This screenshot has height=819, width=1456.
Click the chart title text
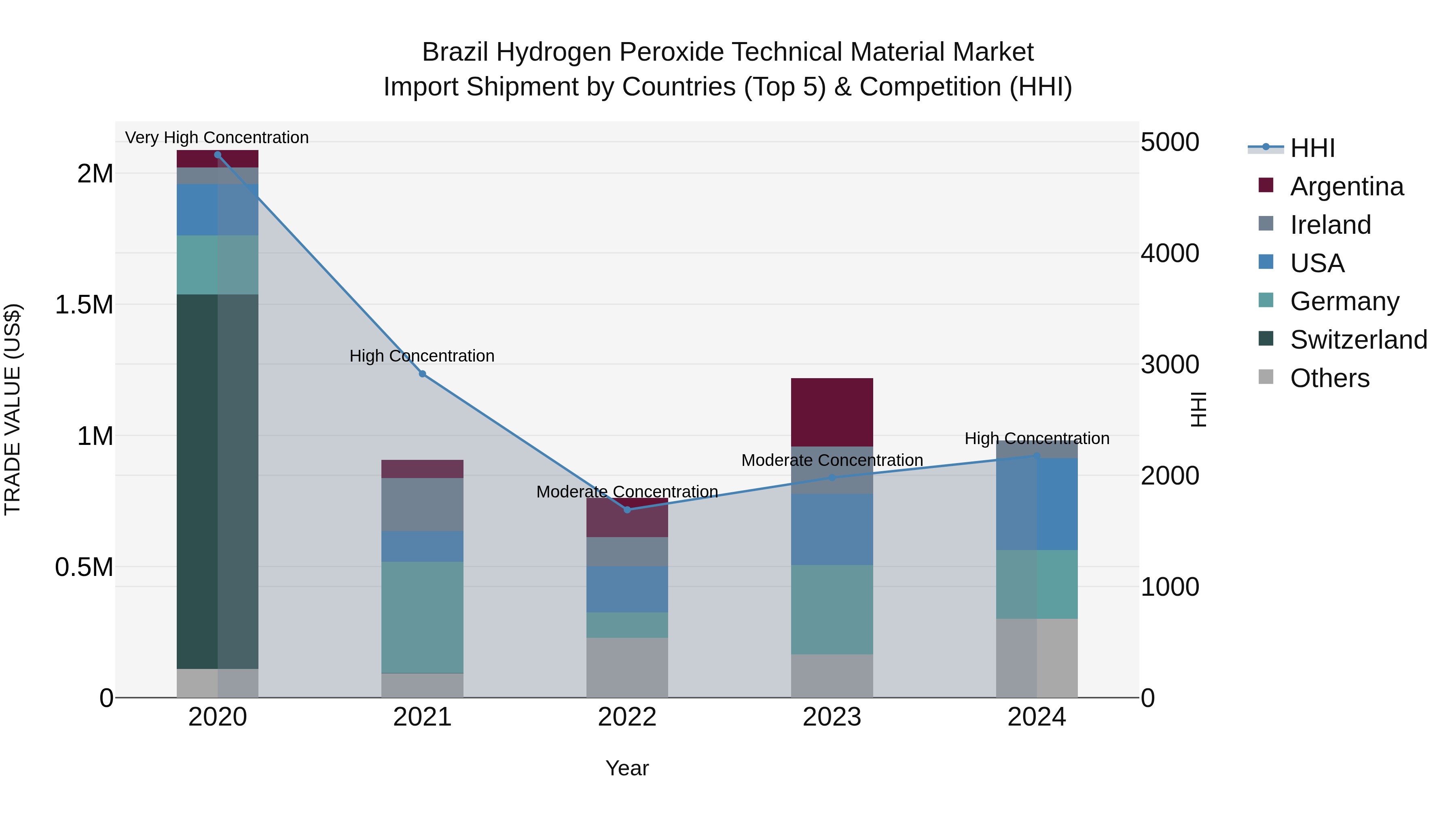point(728,70)
